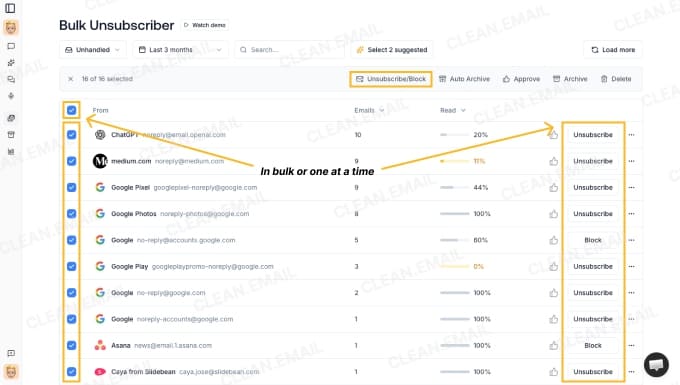The height and width of the screenshot is (385, 680).
Task: Uncheck the Google Photos row checkbox
Action: pos(72,214)
